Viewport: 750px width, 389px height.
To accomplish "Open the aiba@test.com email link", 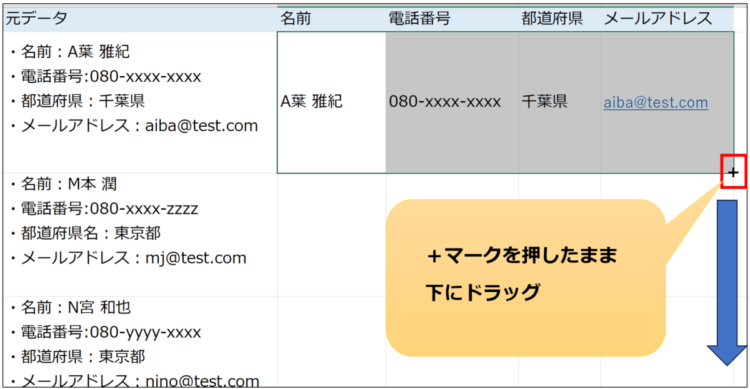I will [655, 102].
